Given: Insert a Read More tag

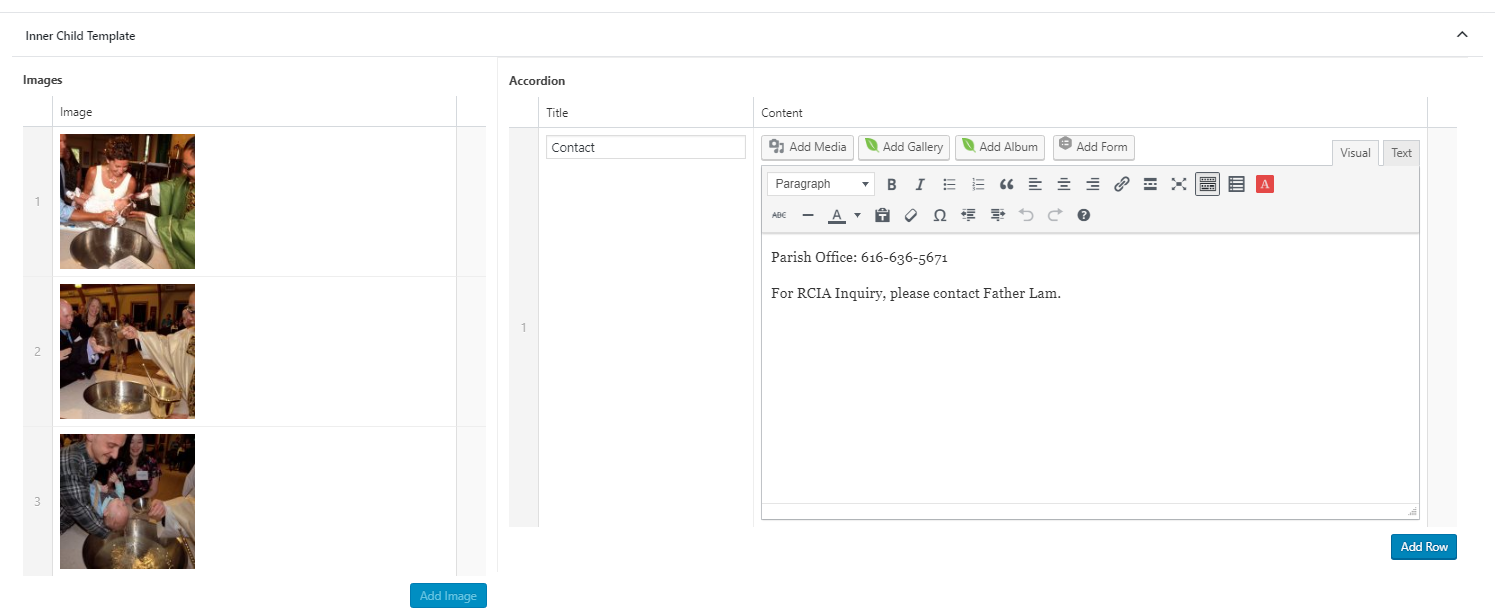Looking at the screenshot, I should (x=1150, y=184).
